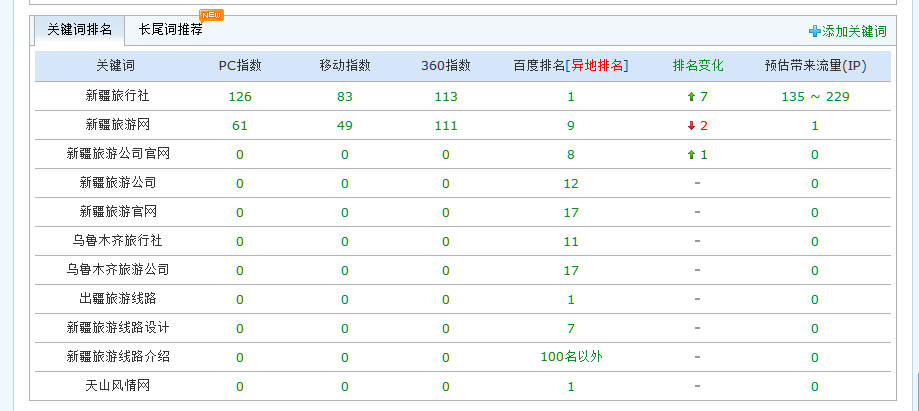Click the 360指数 column header
The height and width of the screenshot is (411, 919).
(445, 66)
